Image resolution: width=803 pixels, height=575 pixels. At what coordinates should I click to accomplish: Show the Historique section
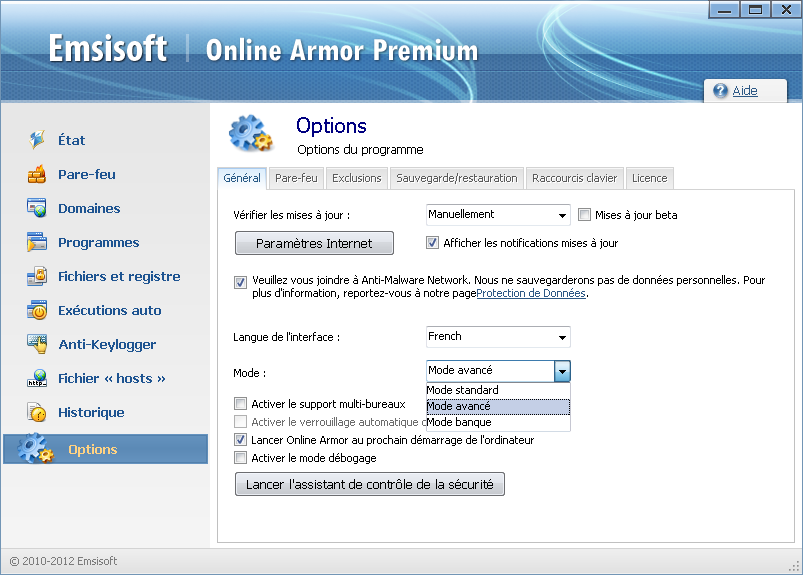(x=91, y=412)
